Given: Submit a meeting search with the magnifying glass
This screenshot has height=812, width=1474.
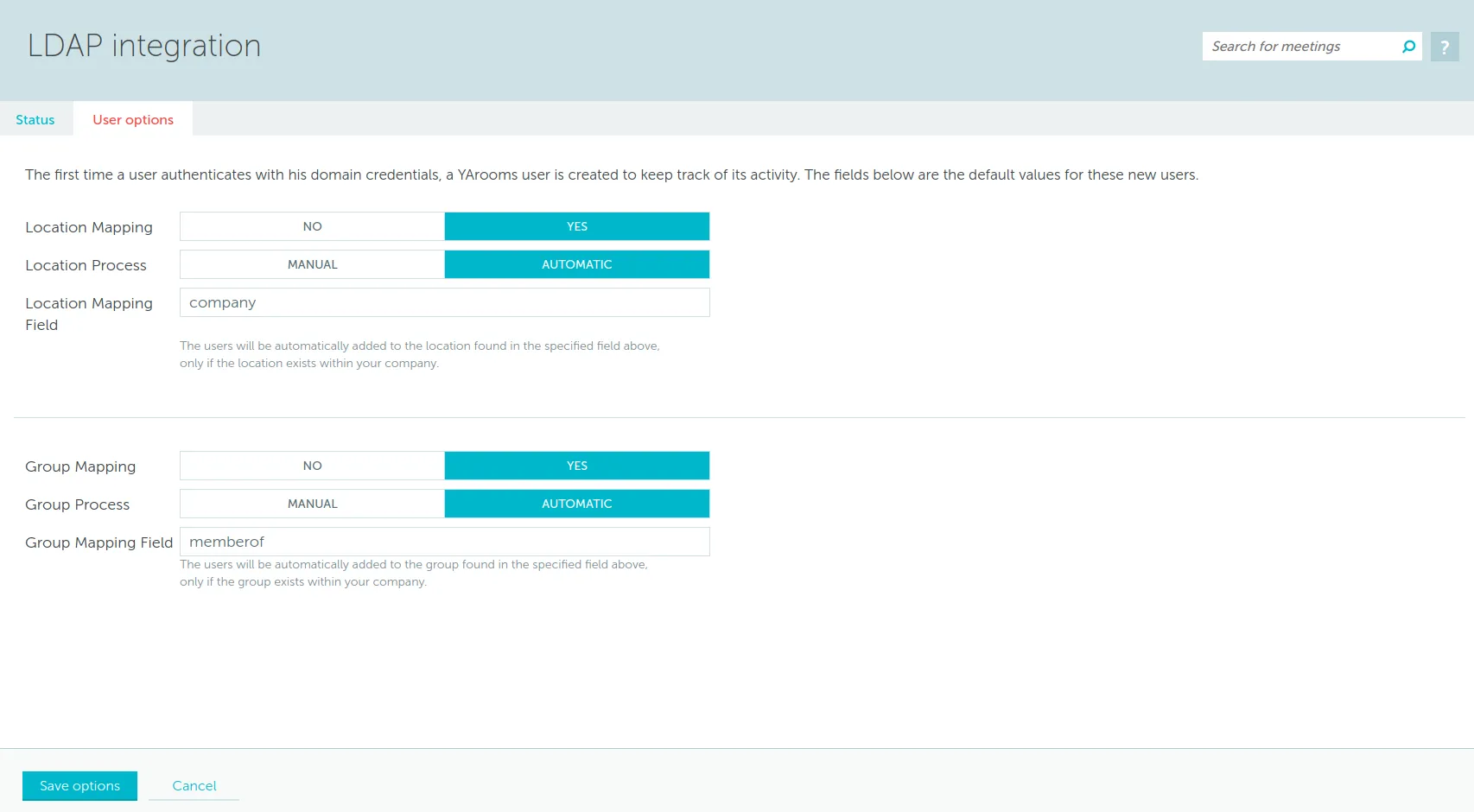Looking at the screenshot, I should pos(1407,46).
